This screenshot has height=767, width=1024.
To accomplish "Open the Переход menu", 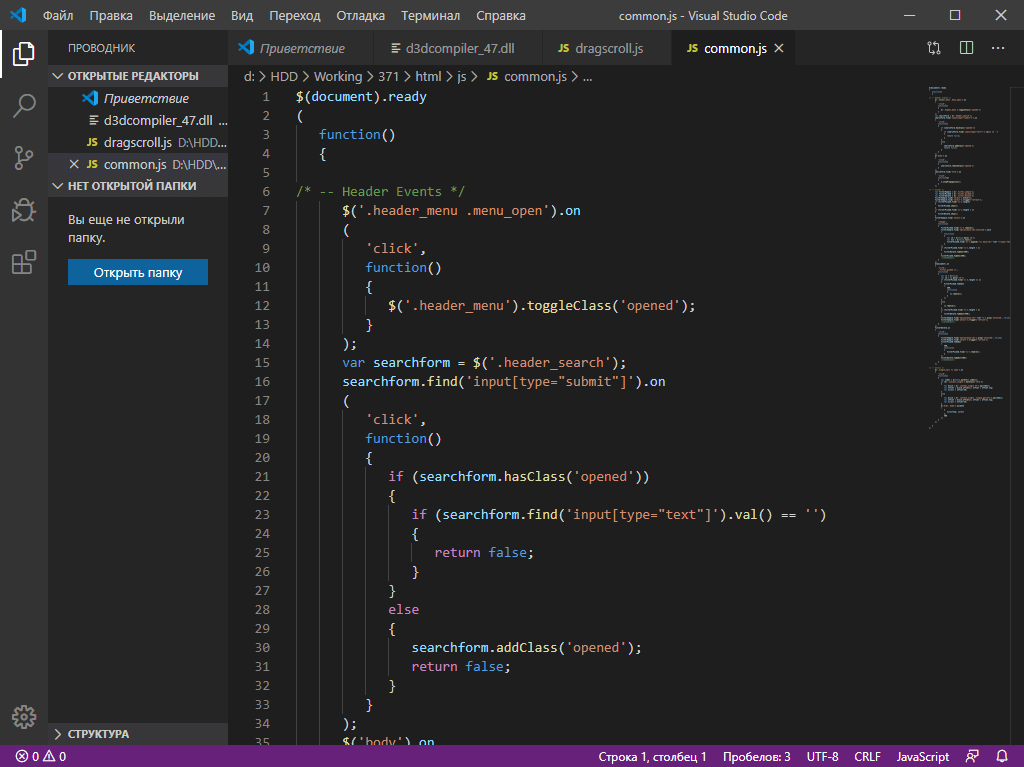I will [295, 16].
